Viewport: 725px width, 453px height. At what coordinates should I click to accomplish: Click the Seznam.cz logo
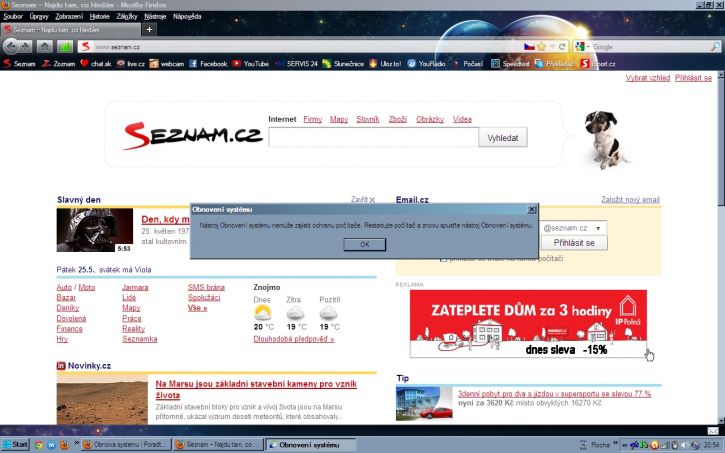coord(193,136)
